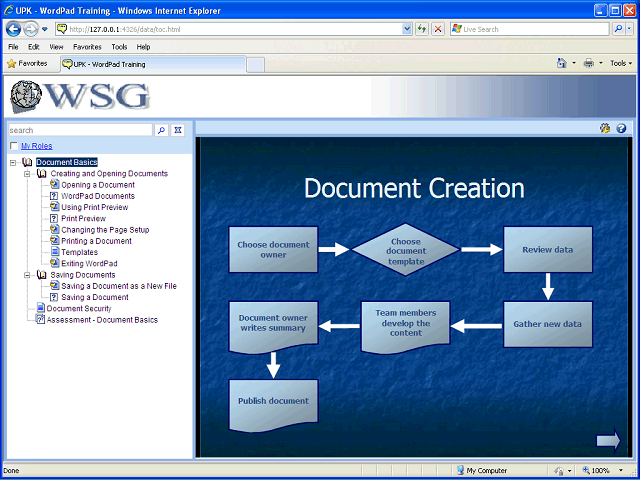Click the Saving Documents book icon

click(41, 275)
